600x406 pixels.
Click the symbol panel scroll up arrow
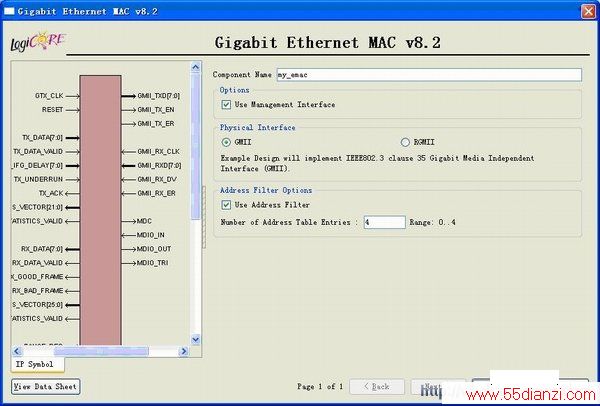pos(196,67)
